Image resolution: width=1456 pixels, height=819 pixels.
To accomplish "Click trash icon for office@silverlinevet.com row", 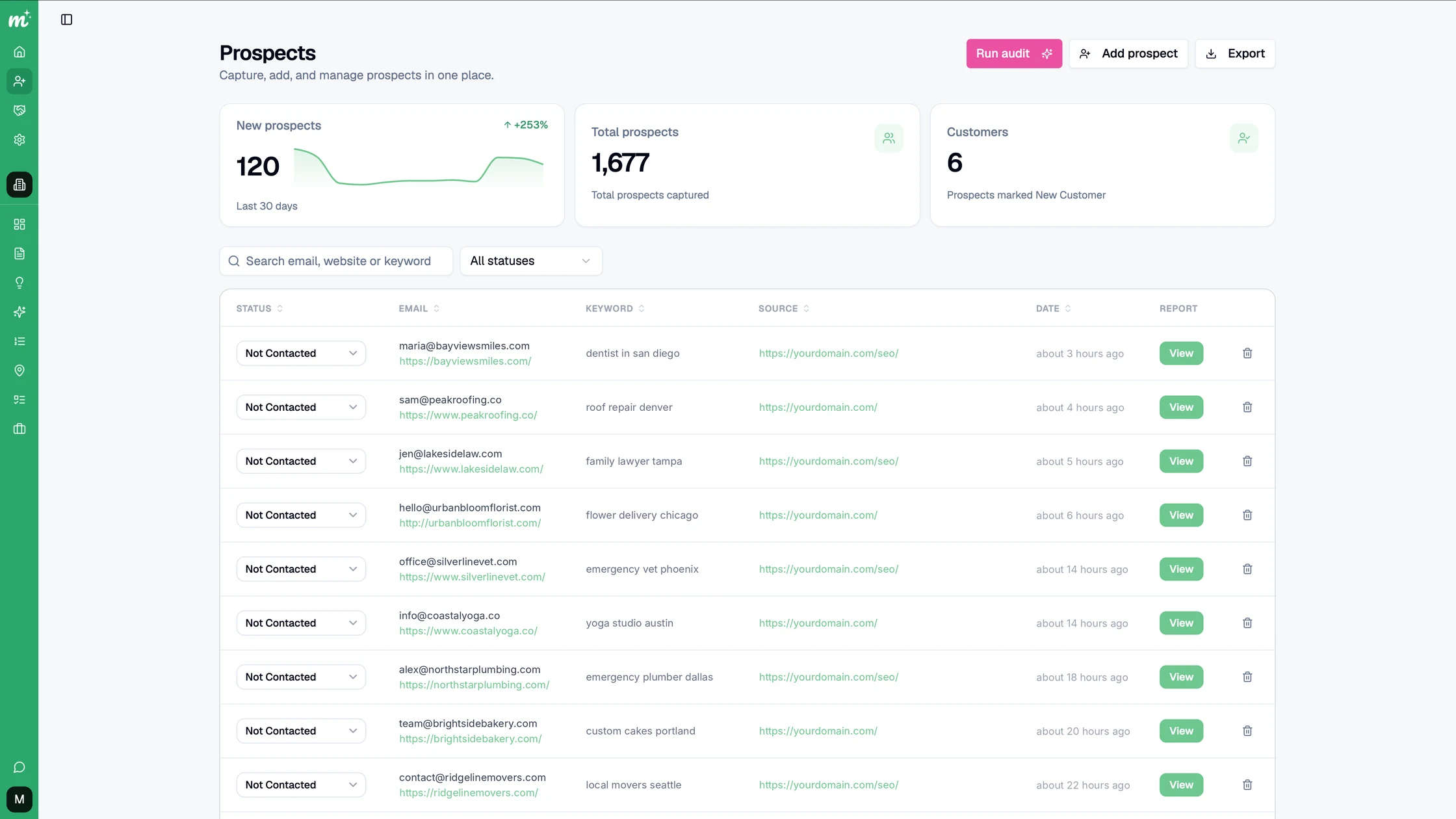I will [1247, 569].
